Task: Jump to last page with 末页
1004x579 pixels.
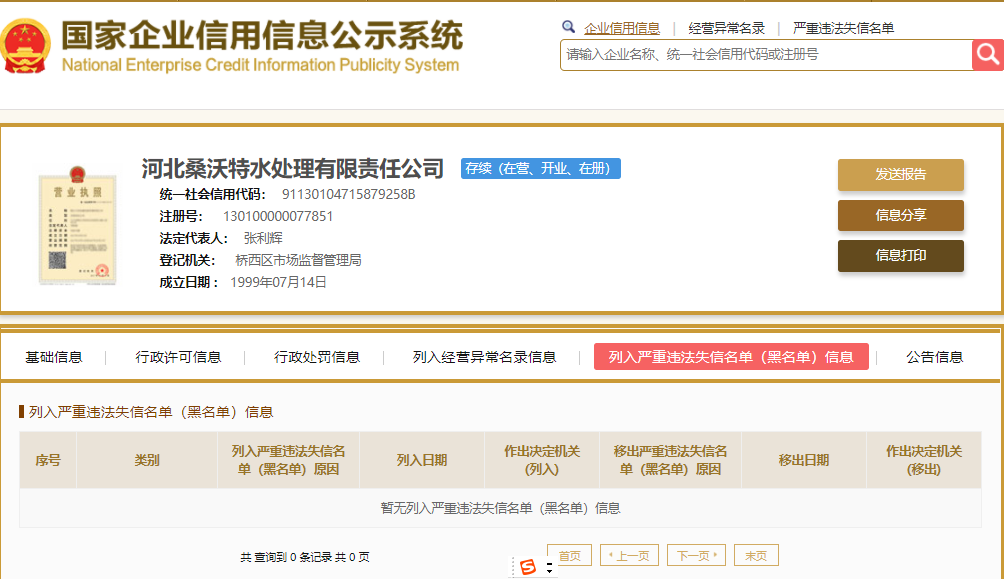Action: pyautogui.click(x=756, y=555)
